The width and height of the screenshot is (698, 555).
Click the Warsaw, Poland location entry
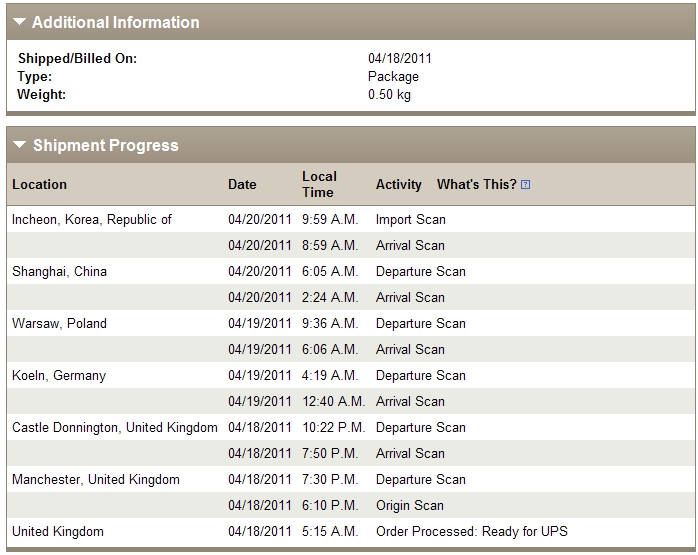[x=59, y=324]
